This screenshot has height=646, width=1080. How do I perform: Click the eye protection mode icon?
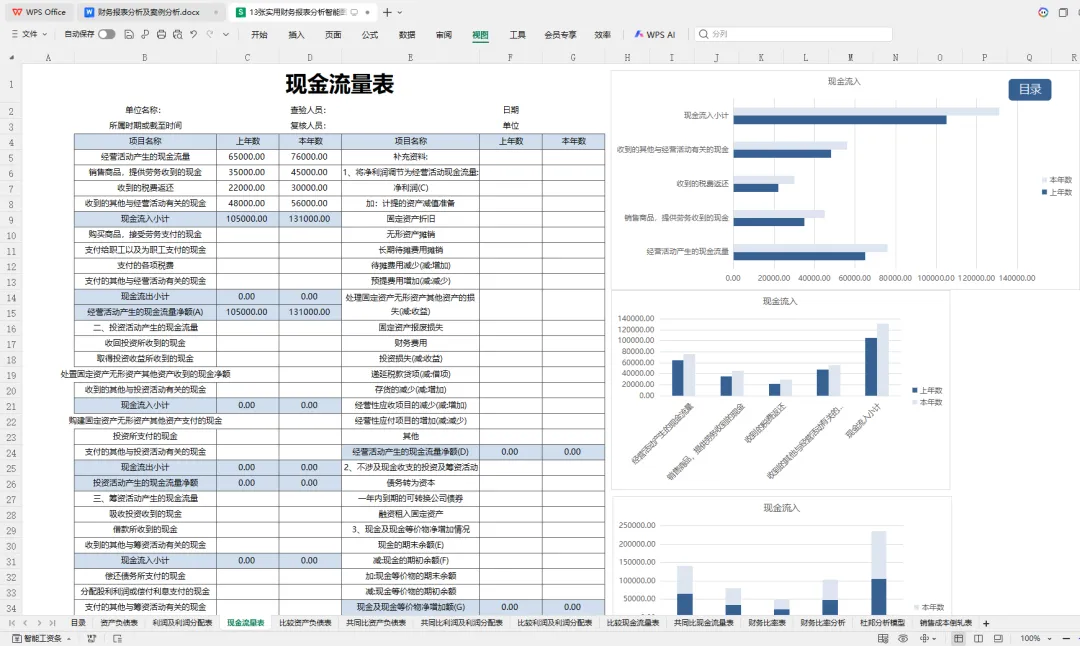coord(903,638)
